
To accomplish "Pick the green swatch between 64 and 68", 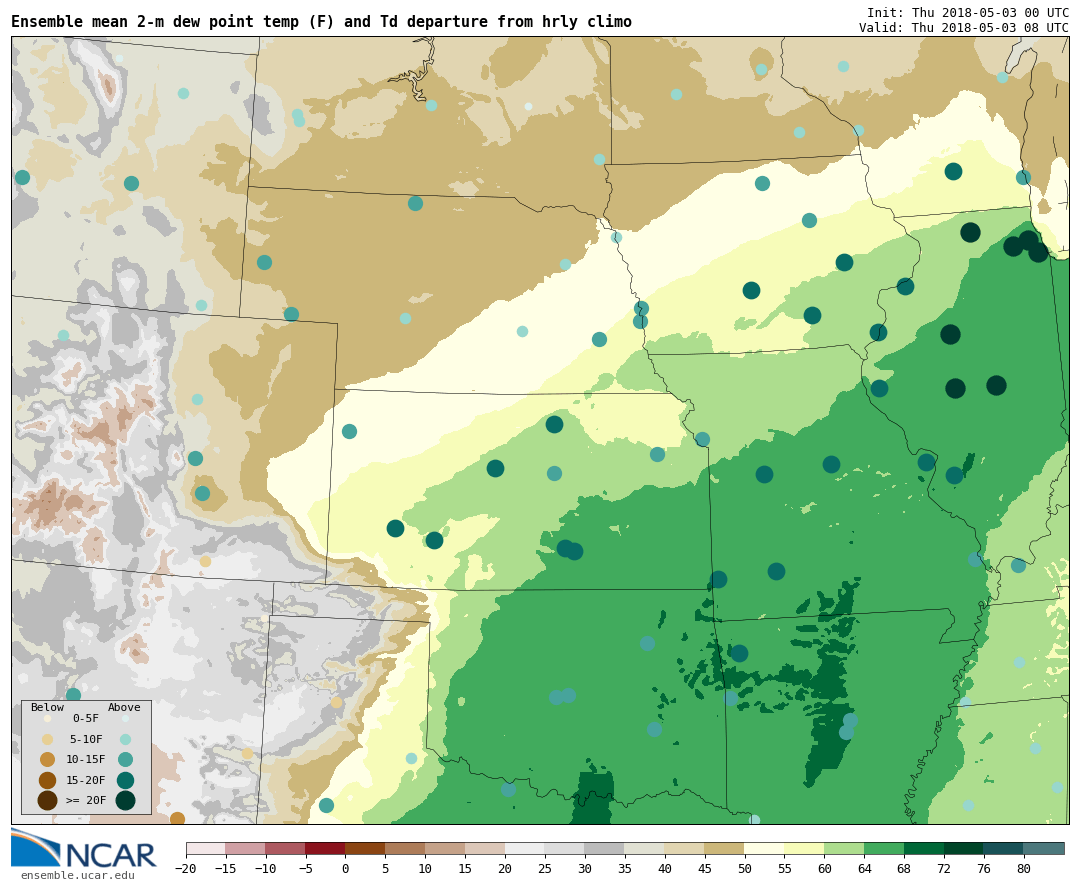I will pos(884,848).
